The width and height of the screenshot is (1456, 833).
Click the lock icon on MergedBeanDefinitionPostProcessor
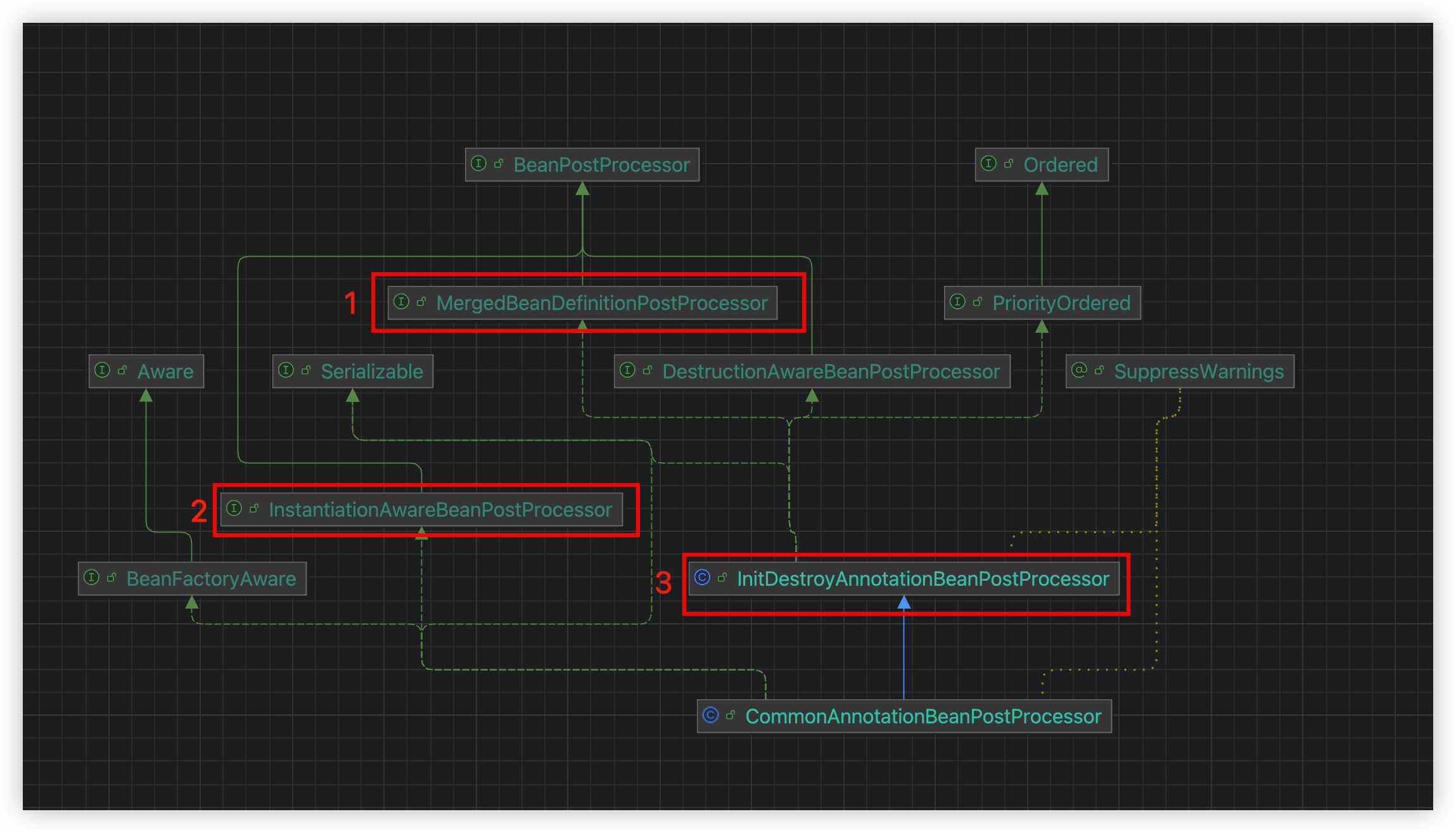(421, 302)
